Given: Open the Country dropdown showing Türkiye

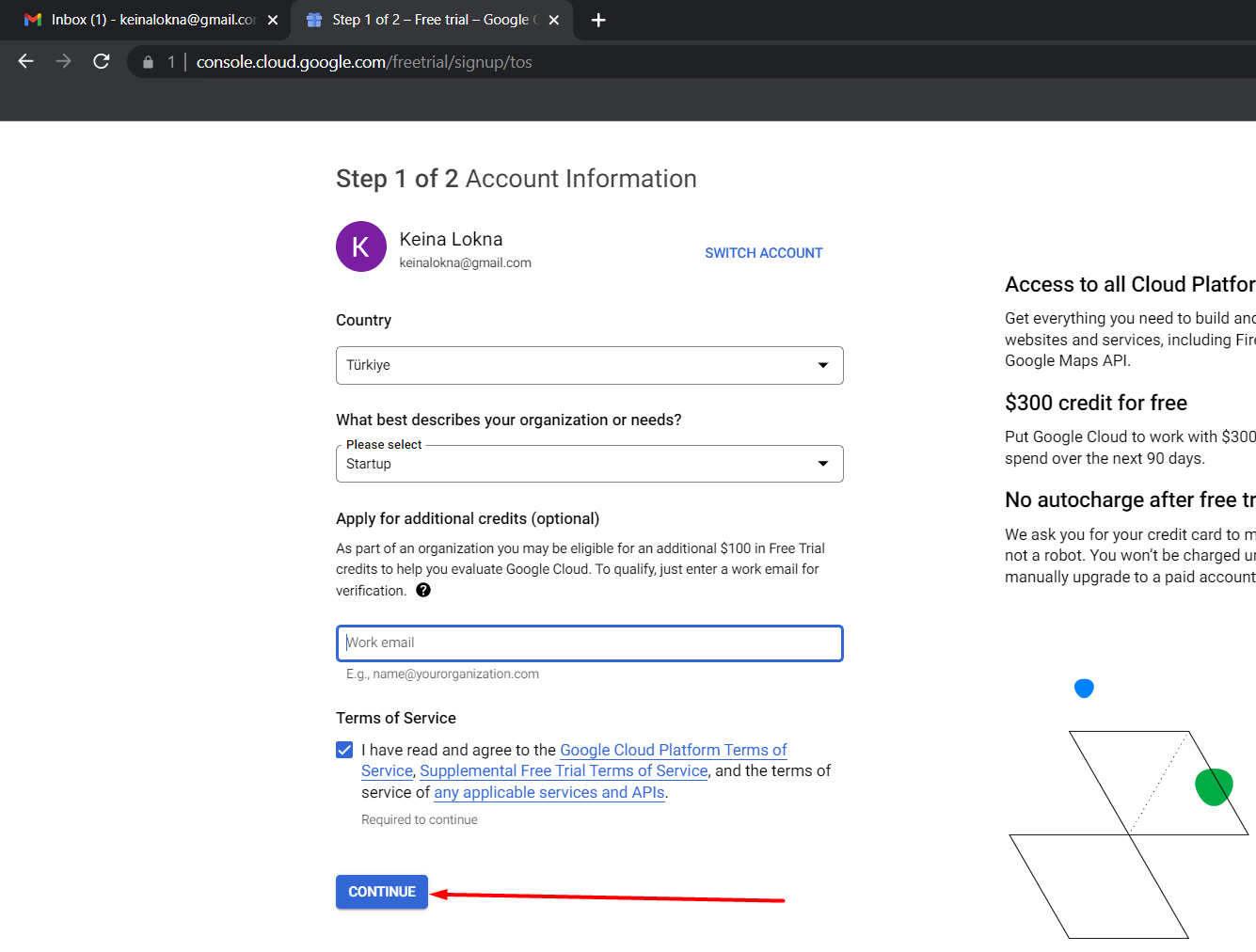Looking at the screenshot, I should point(590,365).
